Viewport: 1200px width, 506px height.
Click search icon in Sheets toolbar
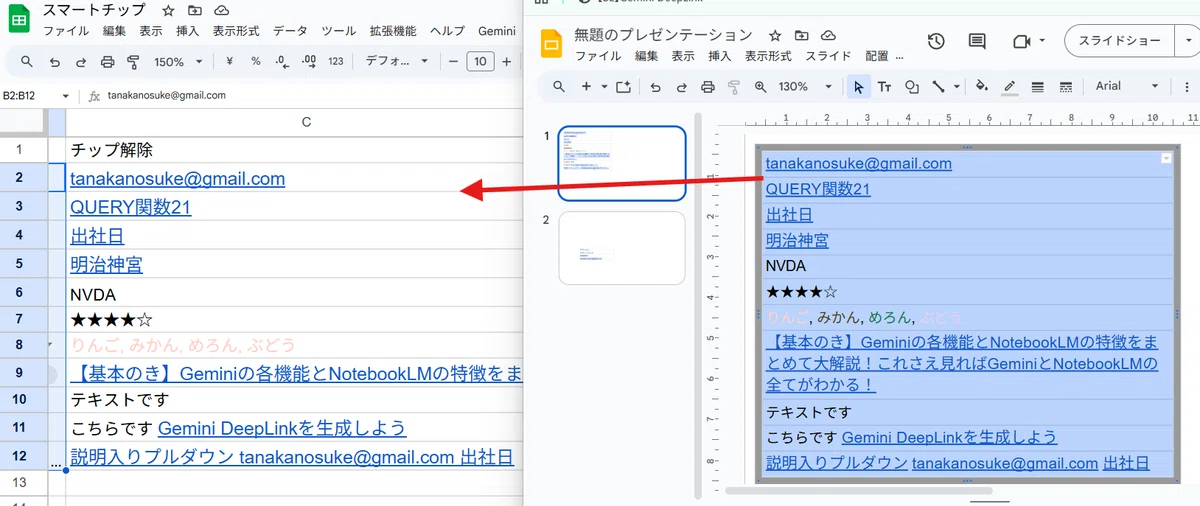click(27, 62)
